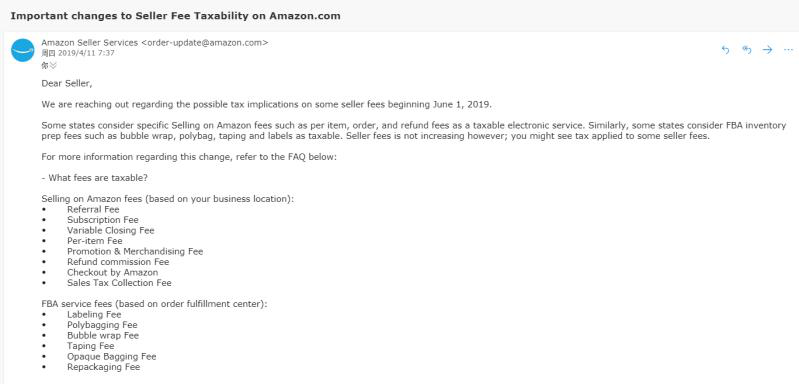Click the order-update@amazon.com email address

204,43
